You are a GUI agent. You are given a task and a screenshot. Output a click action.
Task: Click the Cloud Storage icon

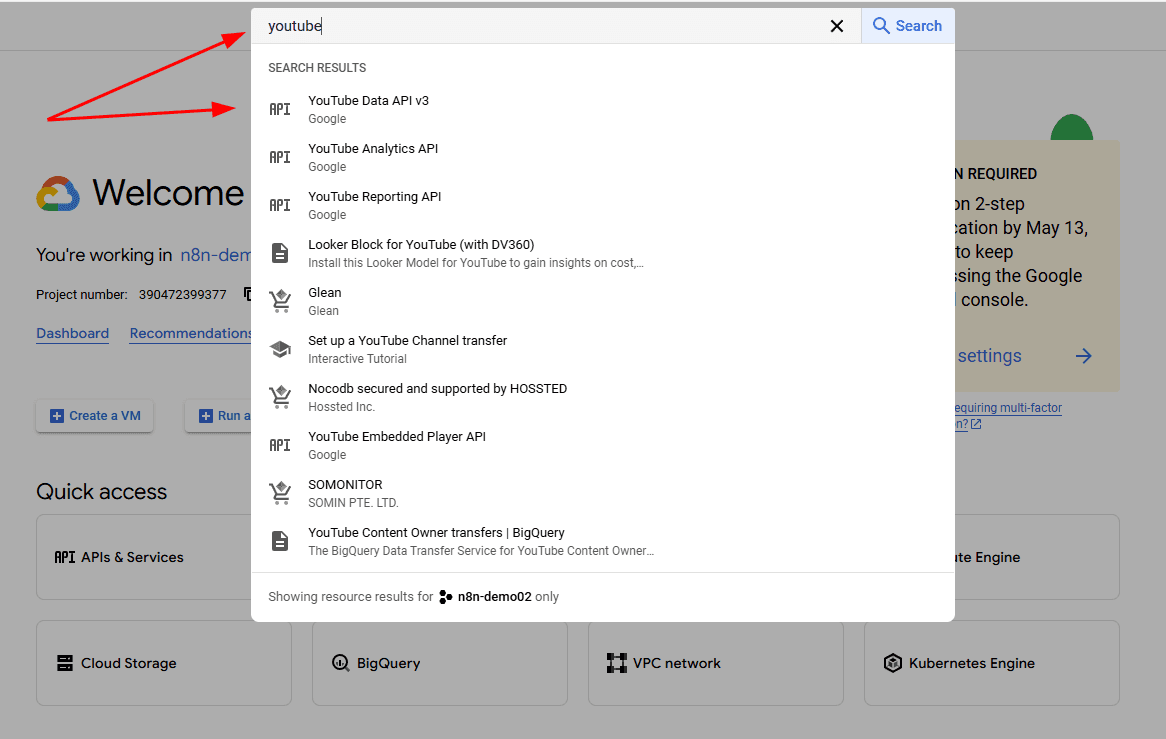click(65, 663)
